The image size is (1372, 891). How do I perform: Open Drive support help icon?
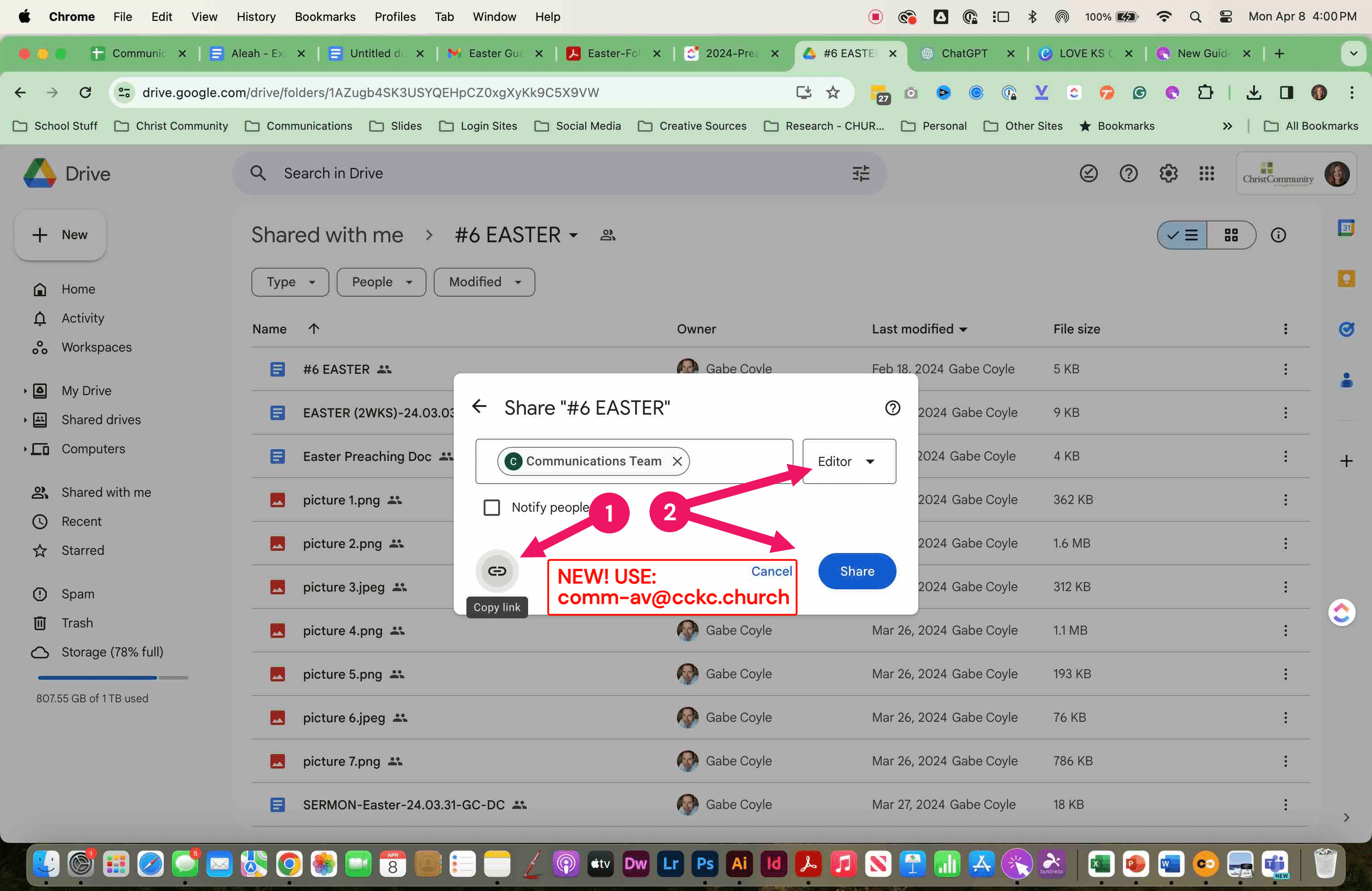click(x=1128, y=173)
